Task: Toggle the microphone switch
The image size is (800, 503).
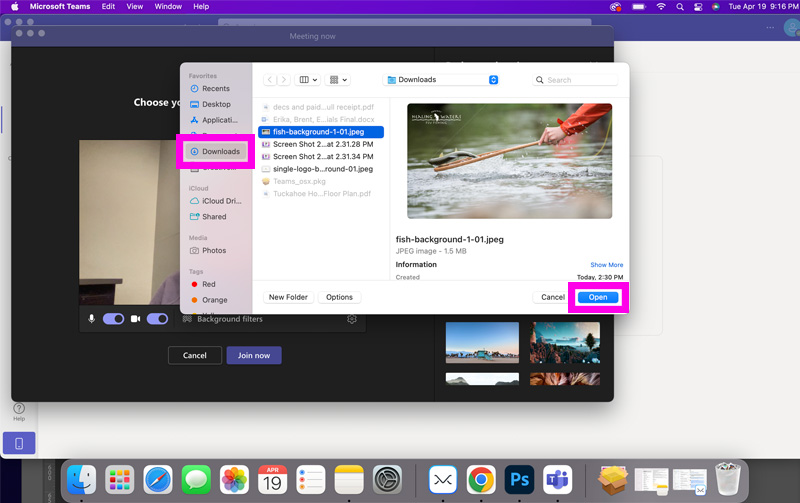Action: (113, 319)
